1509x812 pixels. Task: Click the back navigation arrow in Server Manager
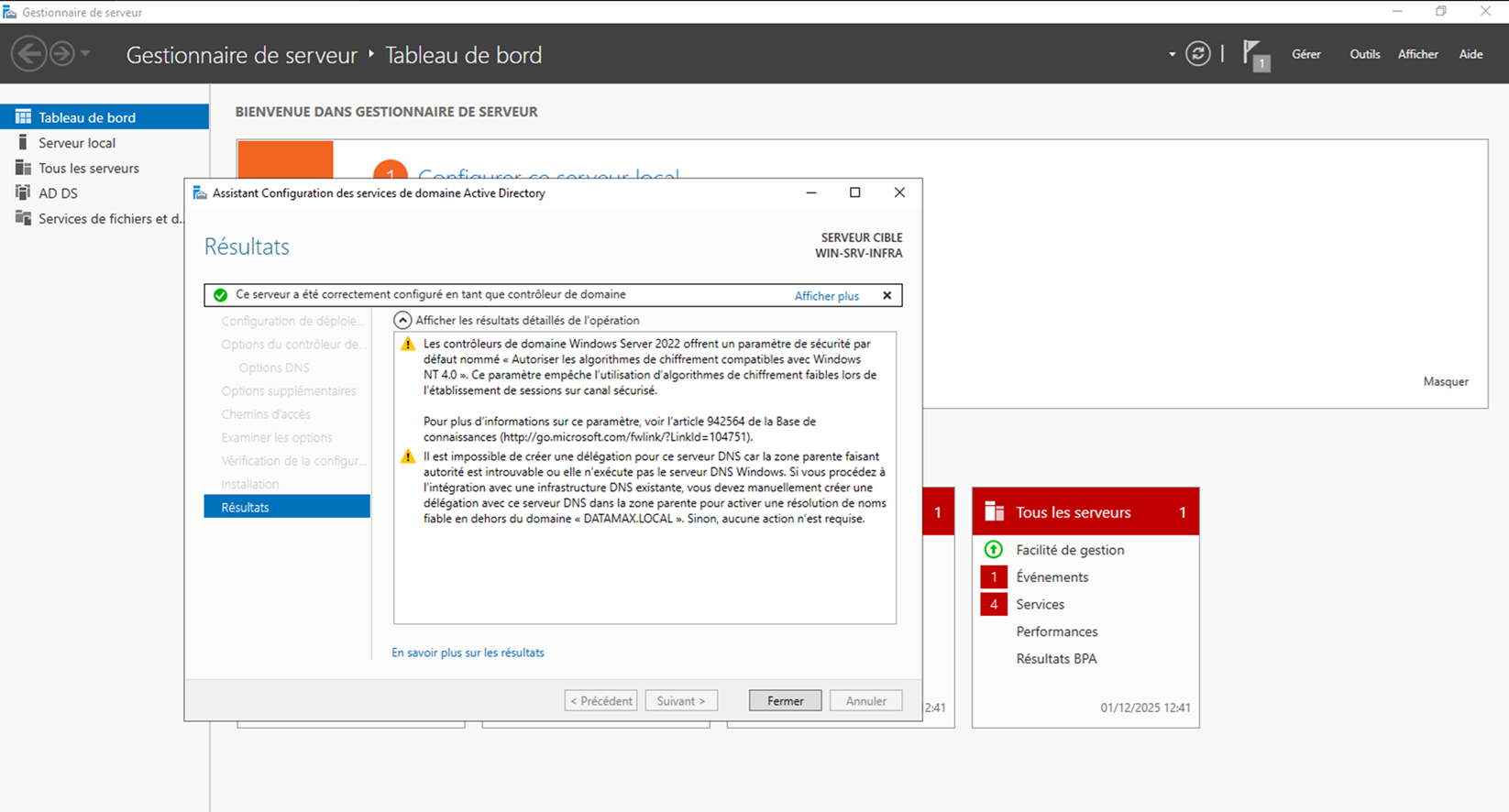pos(28,53)
